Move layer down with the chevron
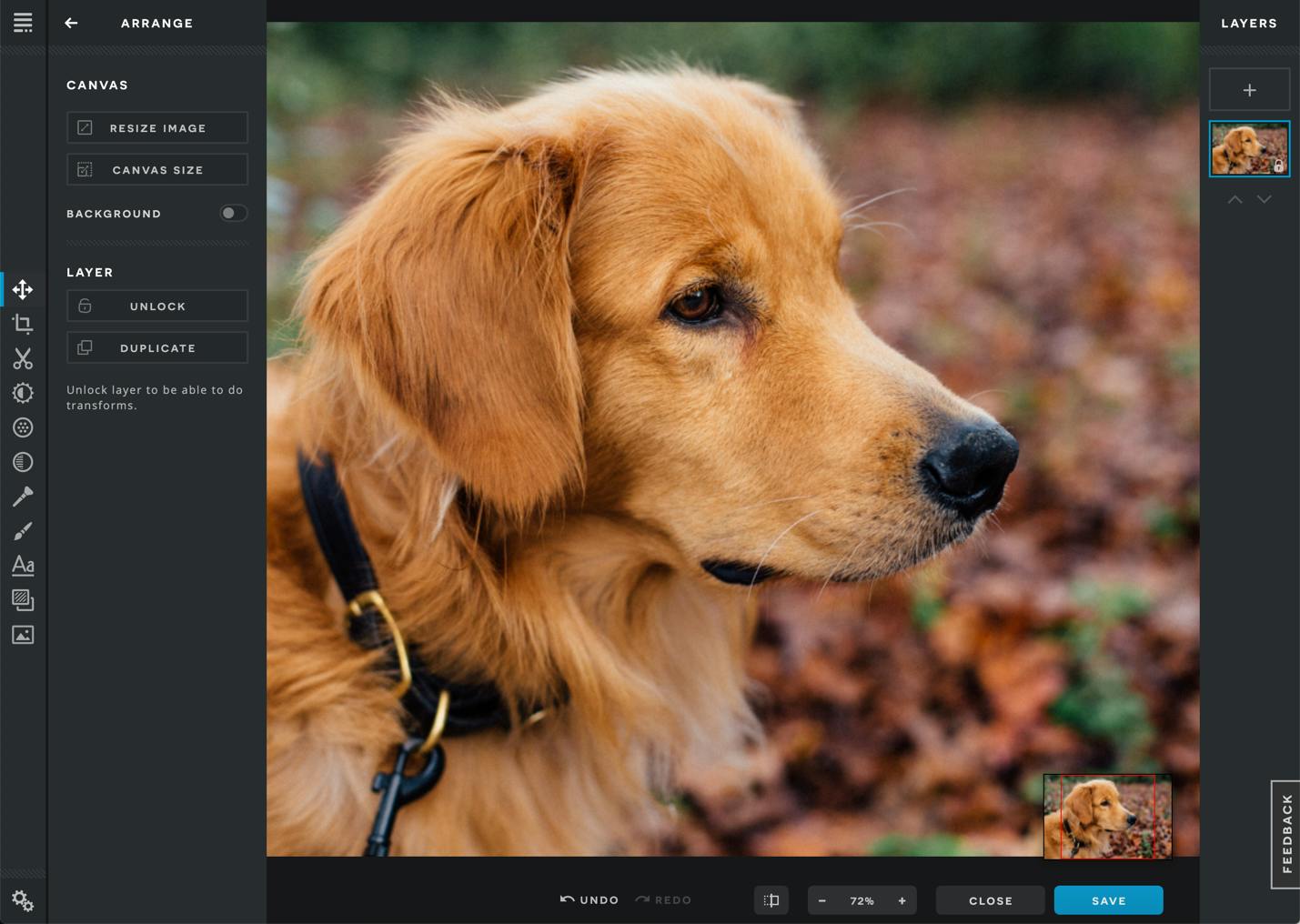Screen dimensions: 1300x924 [x=1265, y=199]
